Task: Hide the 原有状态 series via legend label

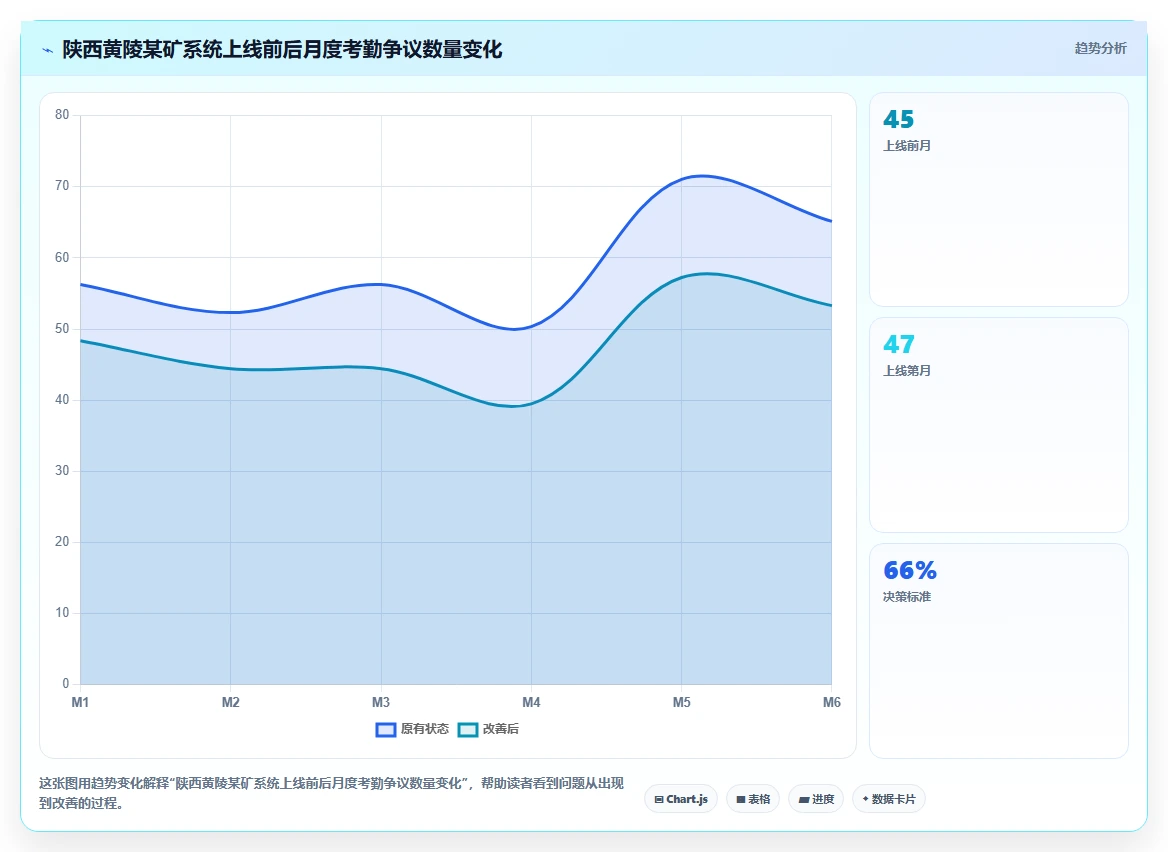Action: (425, 729)
